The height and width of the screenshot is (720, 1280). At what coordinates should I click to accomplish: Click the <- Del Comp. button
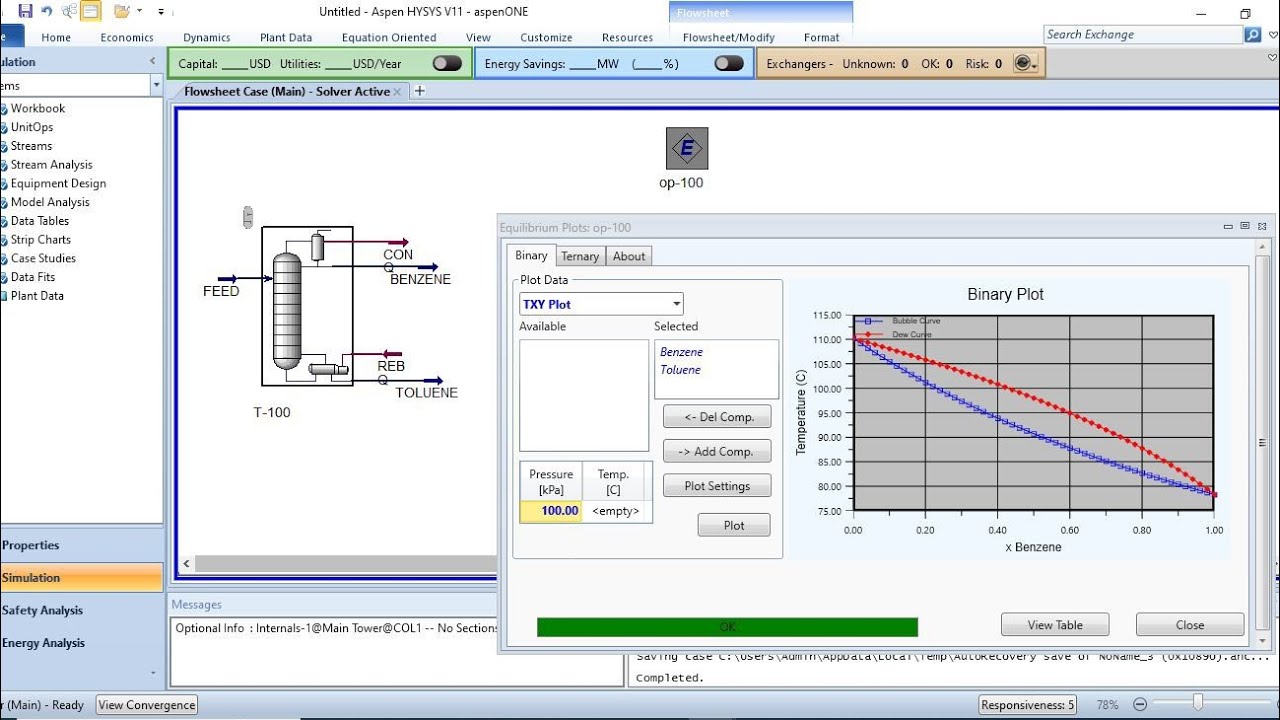(x=717, y=417)
